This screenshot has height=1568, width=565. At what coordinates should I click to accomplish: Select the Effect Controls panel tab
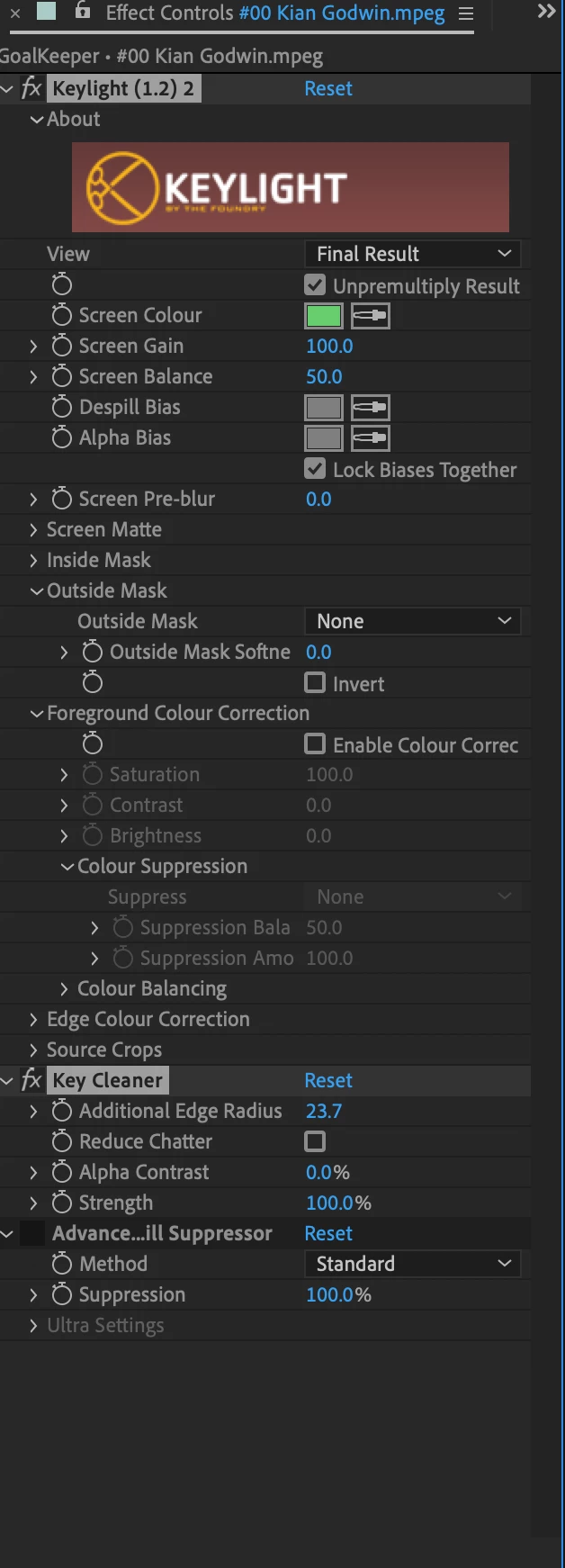(x=275, y=14)
